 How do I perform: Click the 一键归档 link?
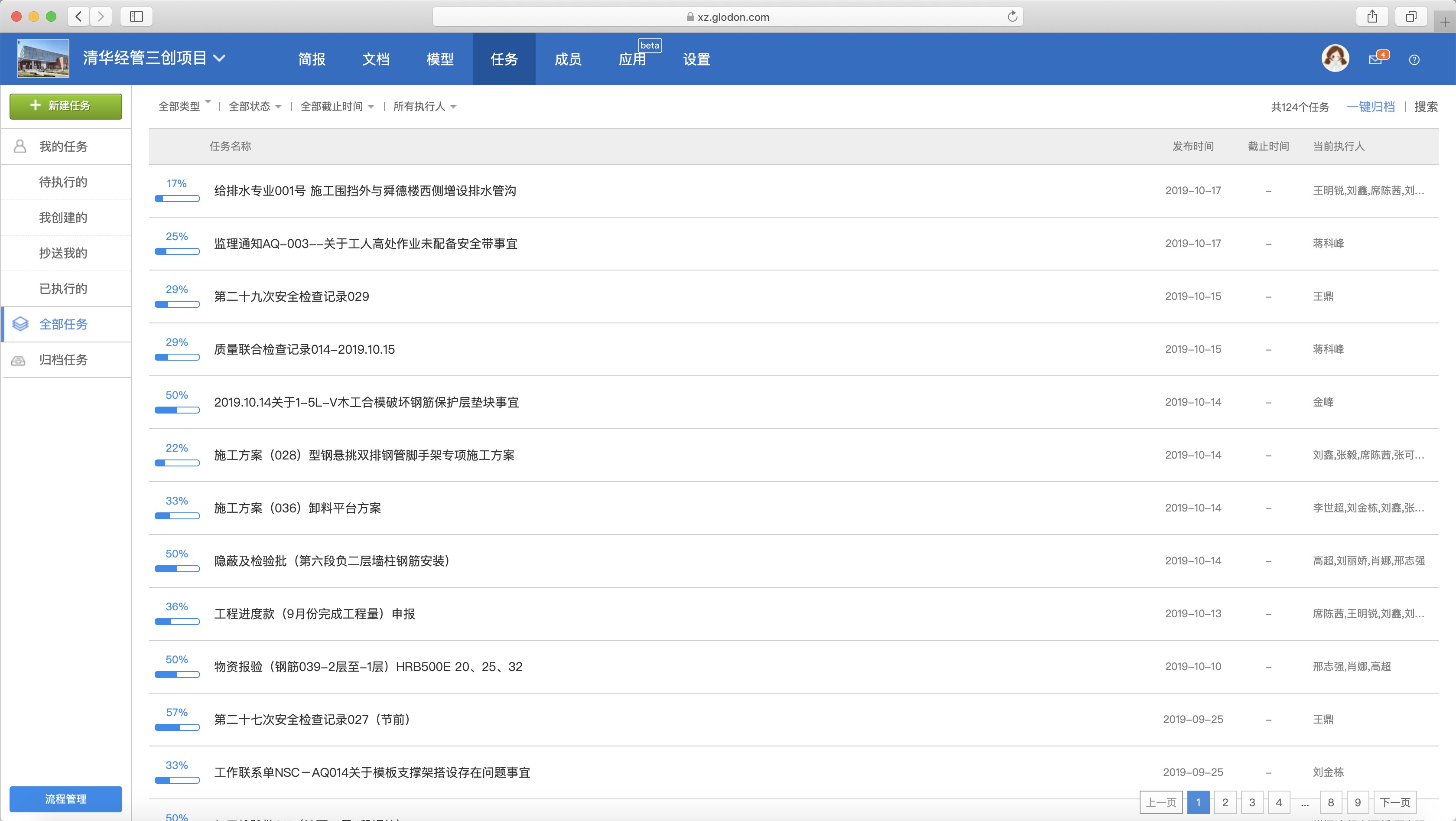(x=1370, y=106)
